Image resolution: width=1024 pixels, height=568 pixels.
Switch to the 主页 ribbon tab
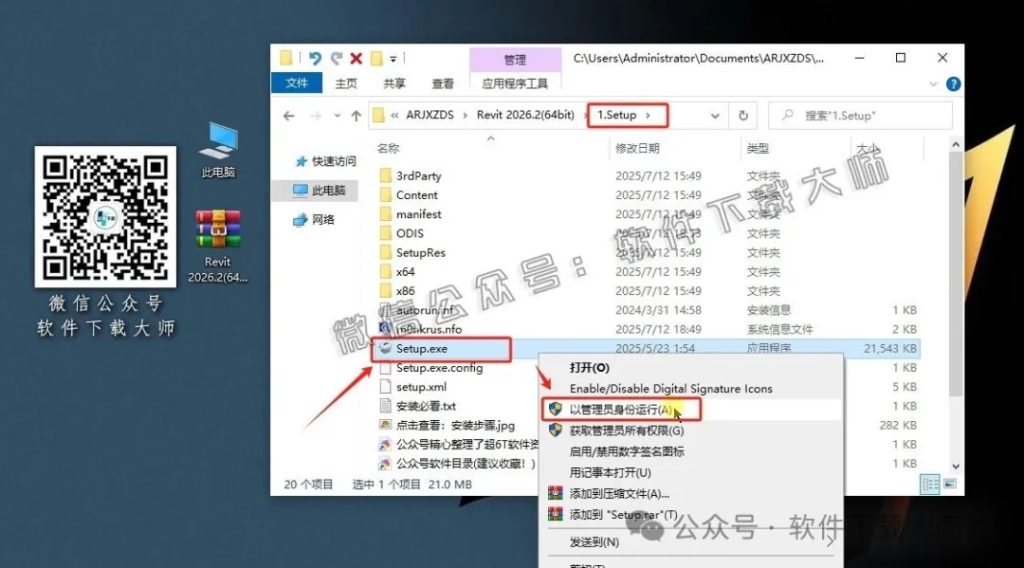pyautogui.click(x=346, y=84)
